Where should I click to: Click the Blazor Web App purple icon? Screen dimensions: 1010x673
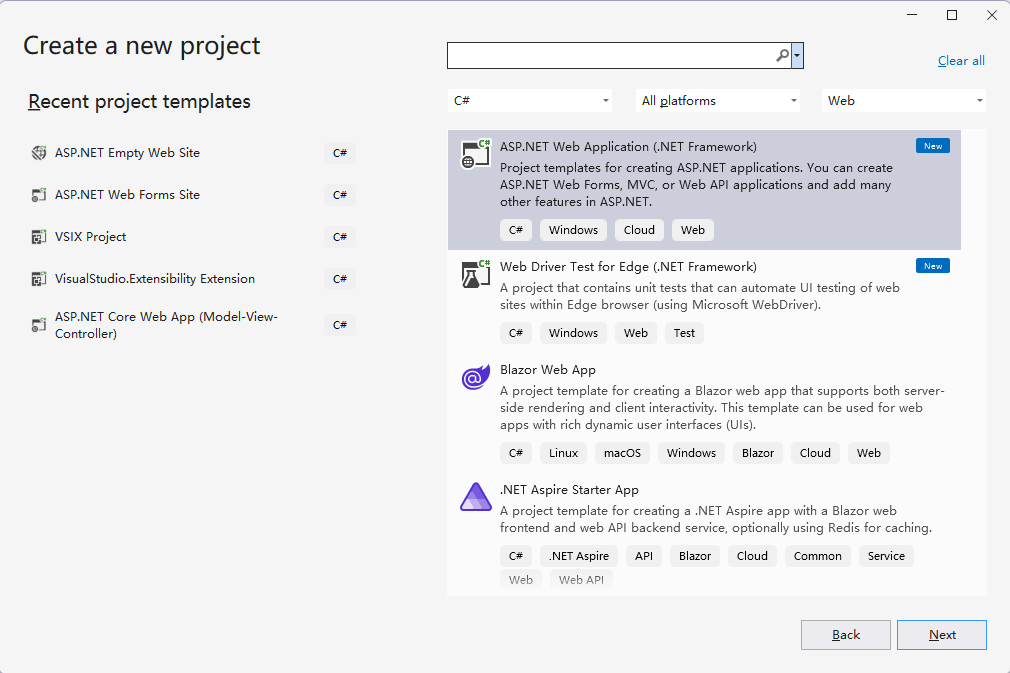(476, 377)
